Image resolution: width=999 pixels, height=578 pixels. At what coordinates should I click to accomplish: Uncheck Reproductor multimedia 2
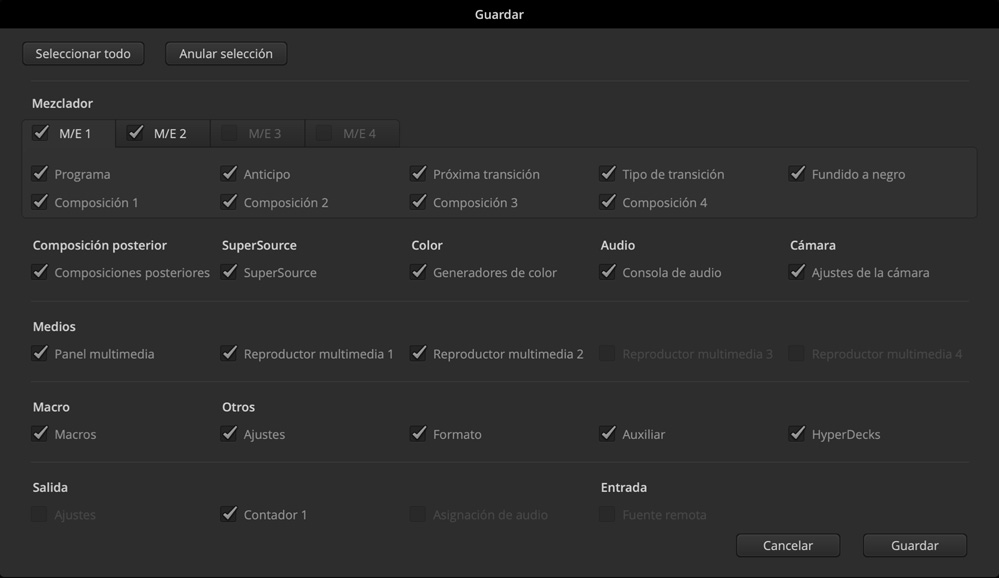[418, 353]
